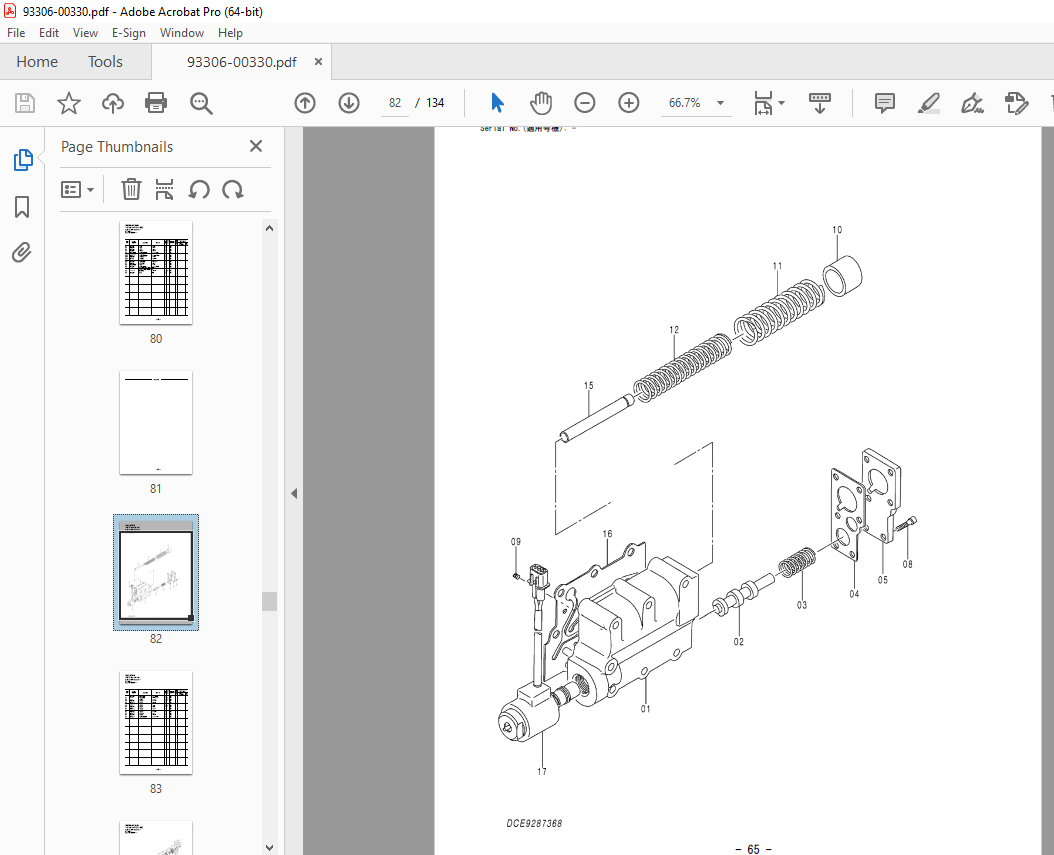Click the scrolling mode keyboard icon
The width and height of the screenshot is (1054, 855).
coord(820,103)
